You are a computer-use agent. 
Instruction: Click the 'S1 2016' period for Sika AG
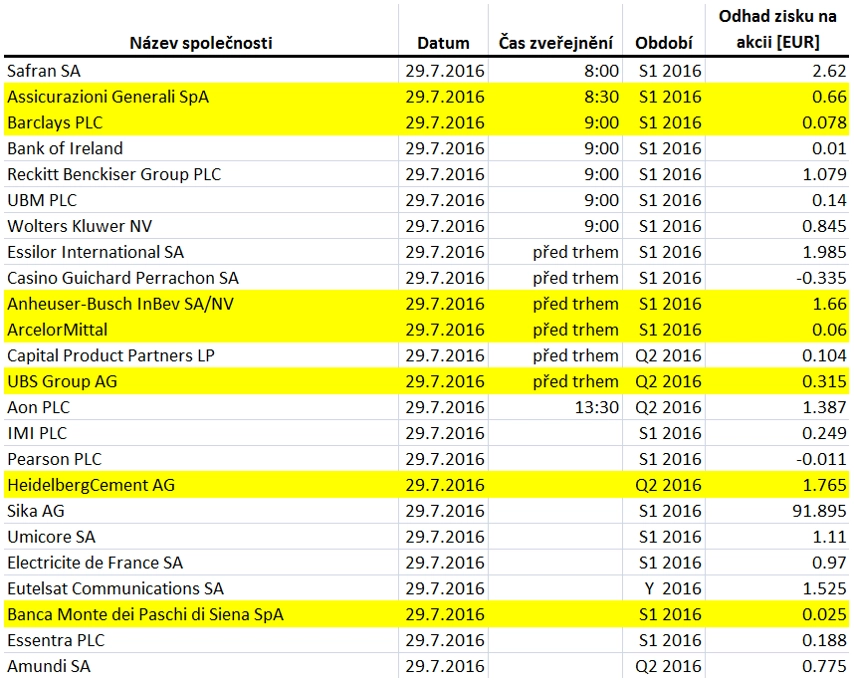click(x=670, y=511)
